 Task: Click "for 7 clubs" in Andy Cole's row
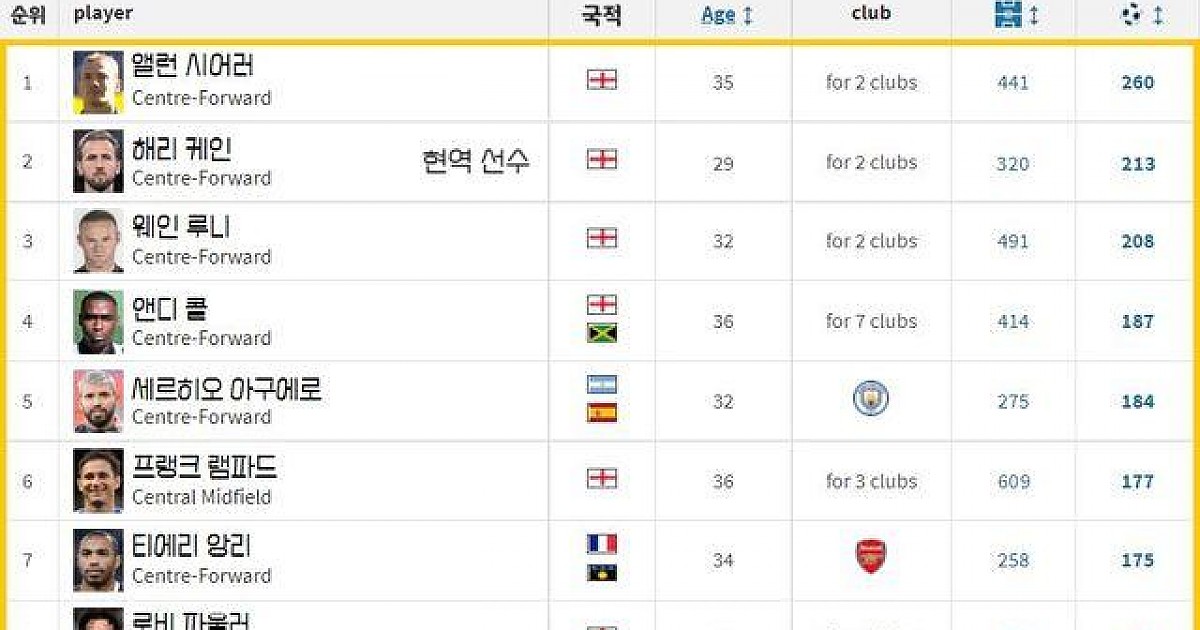point(871,321)
